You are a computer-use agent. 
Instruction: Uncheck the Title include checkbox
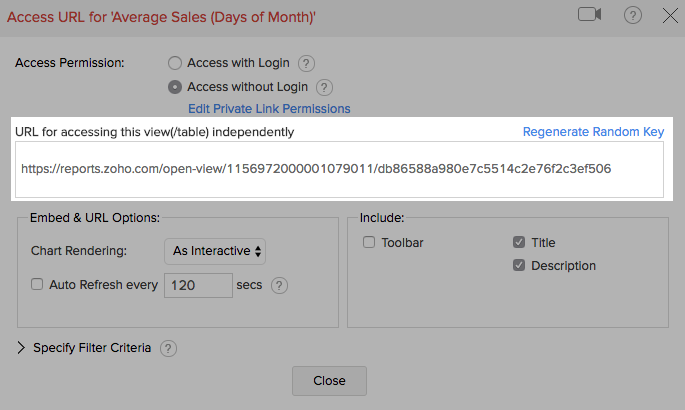[519, 242]
